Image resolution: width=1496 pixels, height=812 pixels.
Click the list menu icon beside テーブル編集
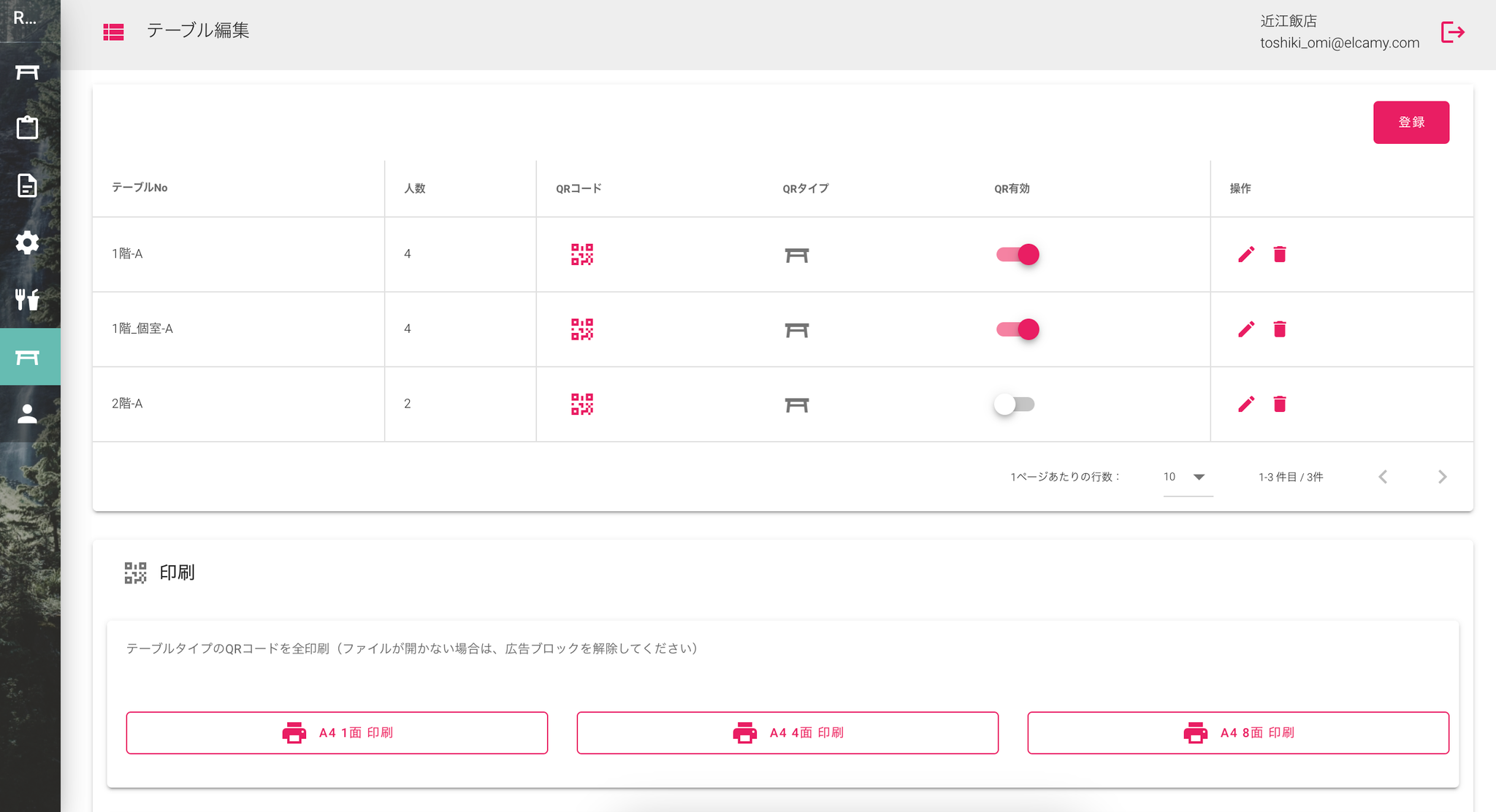[x=113, y=31]
